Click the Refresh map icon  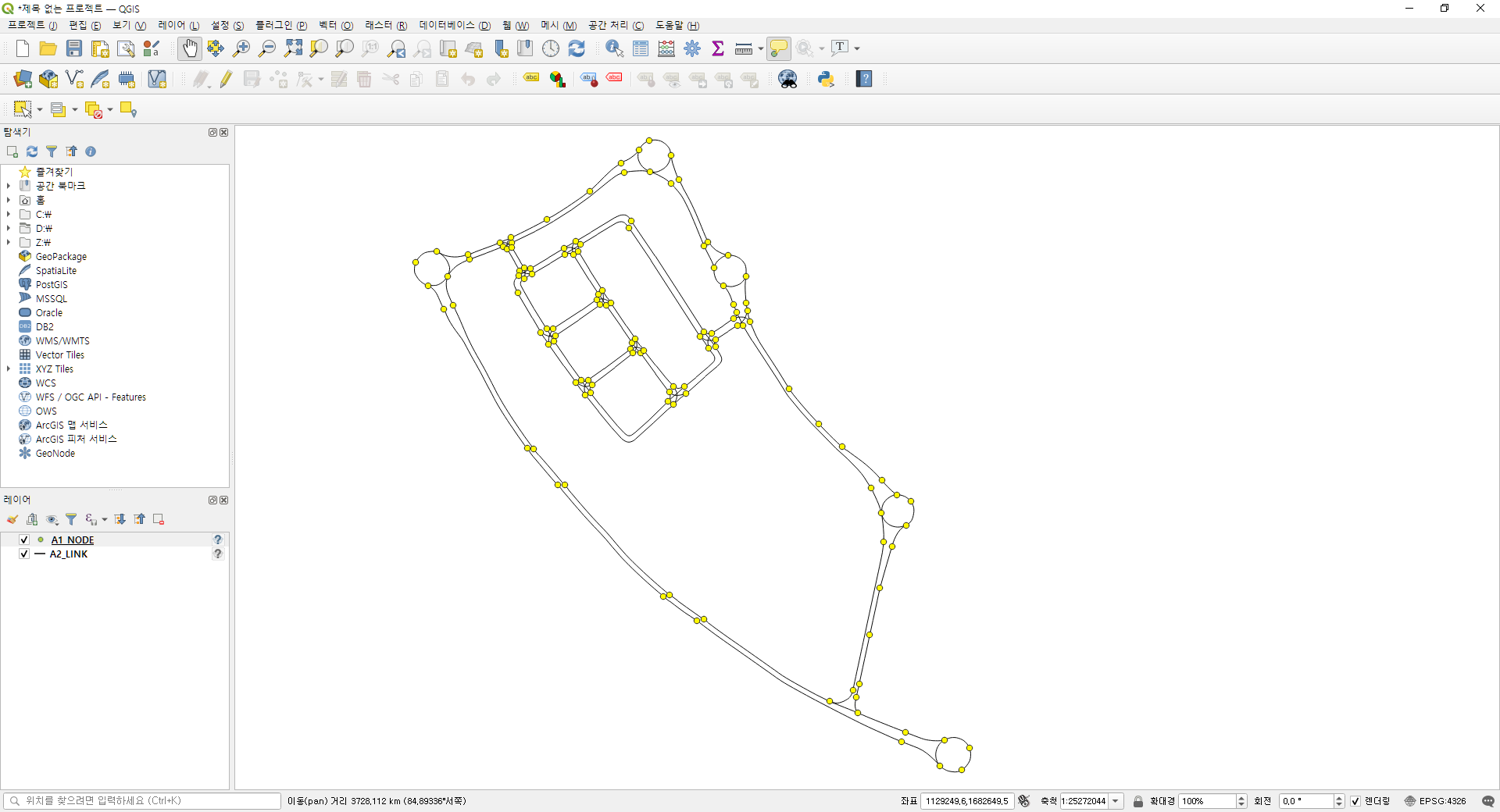click(577, 48)
